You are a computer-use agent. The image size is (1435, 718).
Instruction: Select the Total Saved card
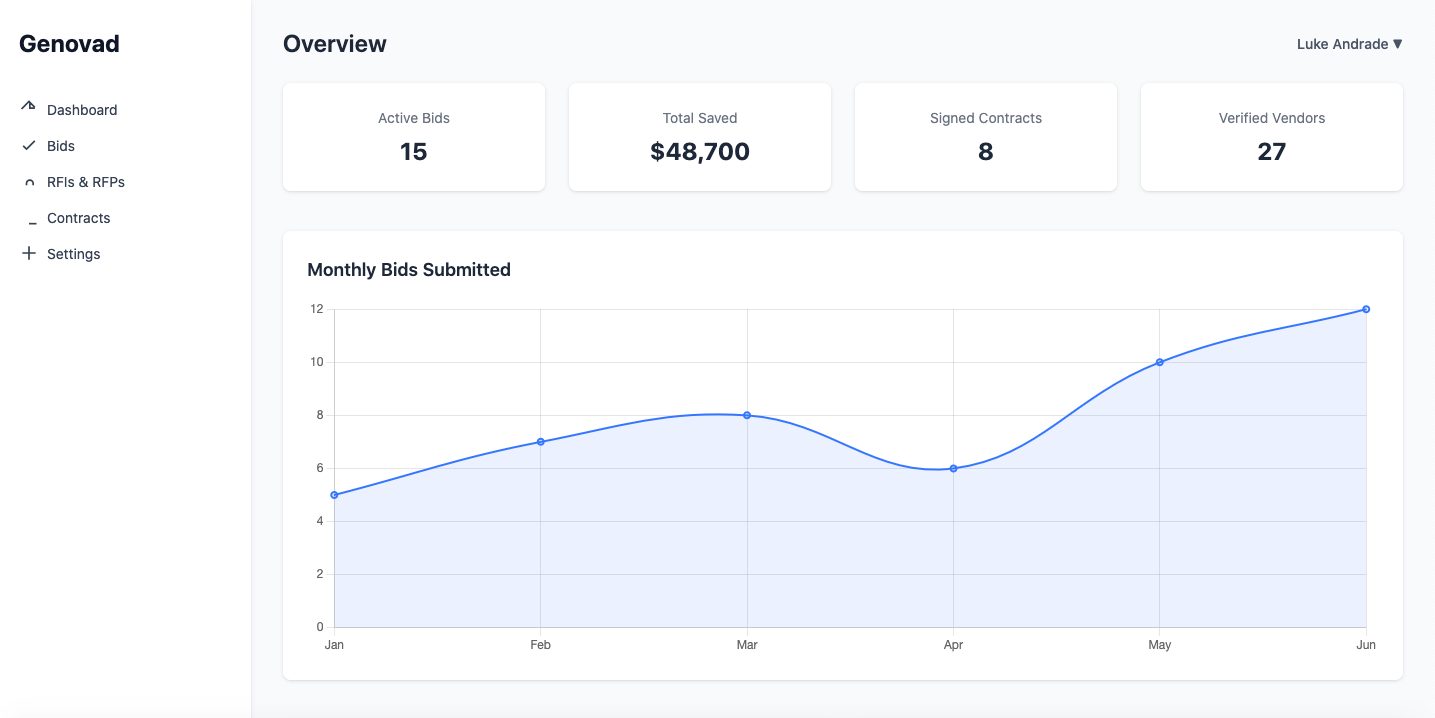pyautogui.click(x=700, y=137)
